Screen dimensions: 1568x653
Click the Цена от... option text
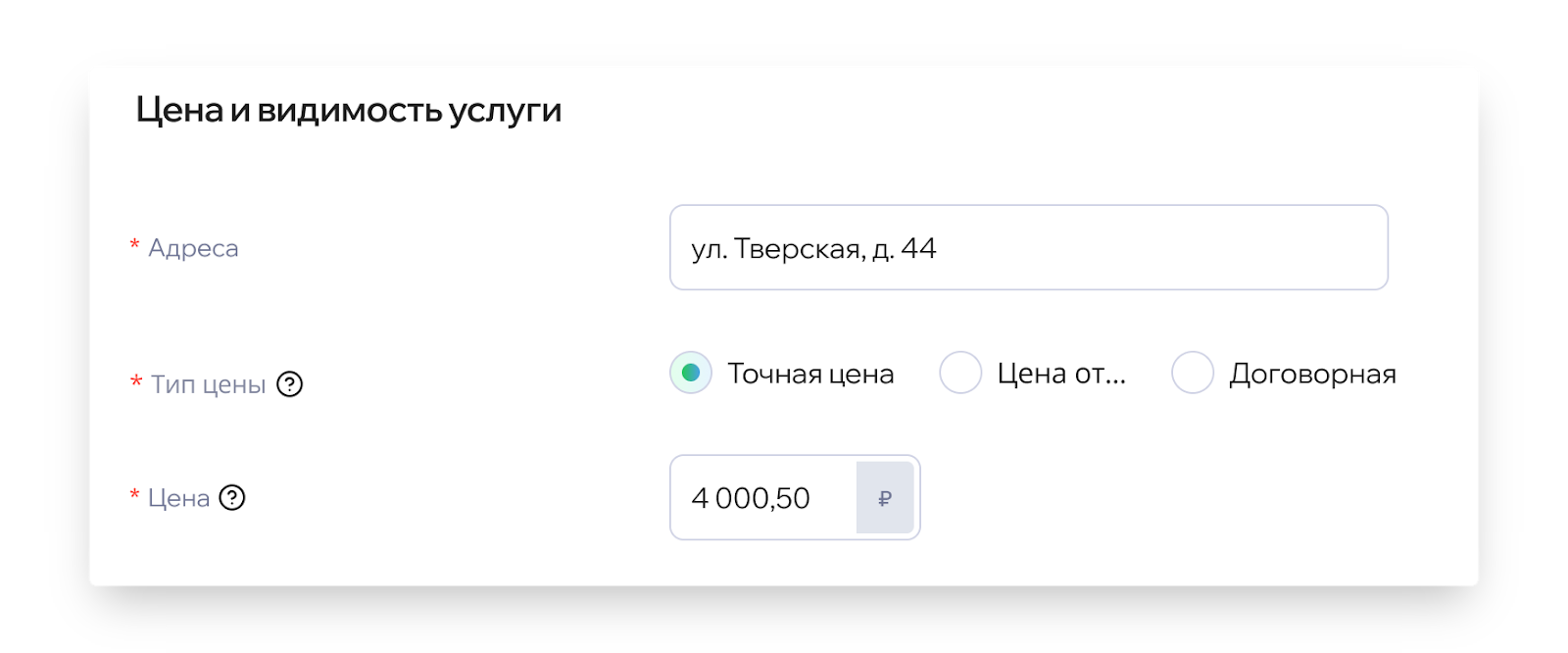[1061, 374]
